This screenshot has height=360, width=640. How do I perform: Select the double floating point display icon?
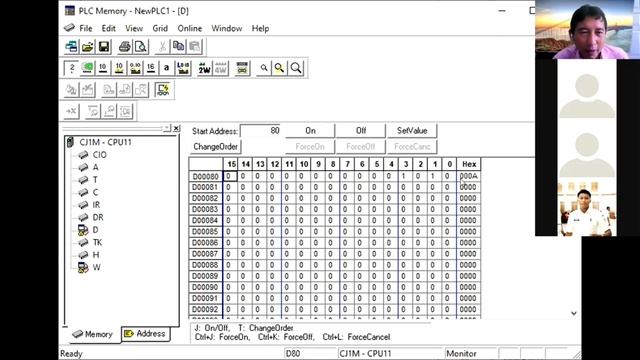click(x=183, y=68)
